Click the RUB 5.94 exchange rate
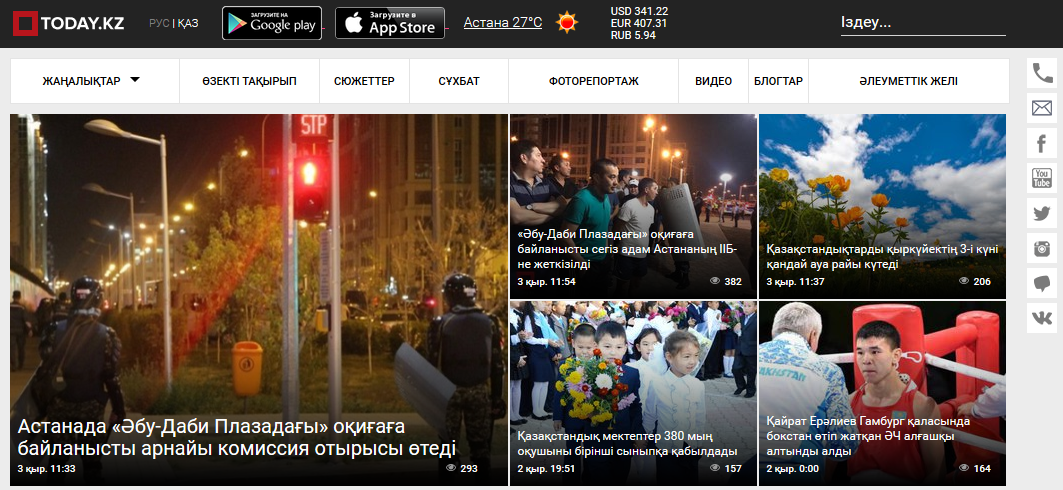The image size is (1063, 490). pos(633,35)
